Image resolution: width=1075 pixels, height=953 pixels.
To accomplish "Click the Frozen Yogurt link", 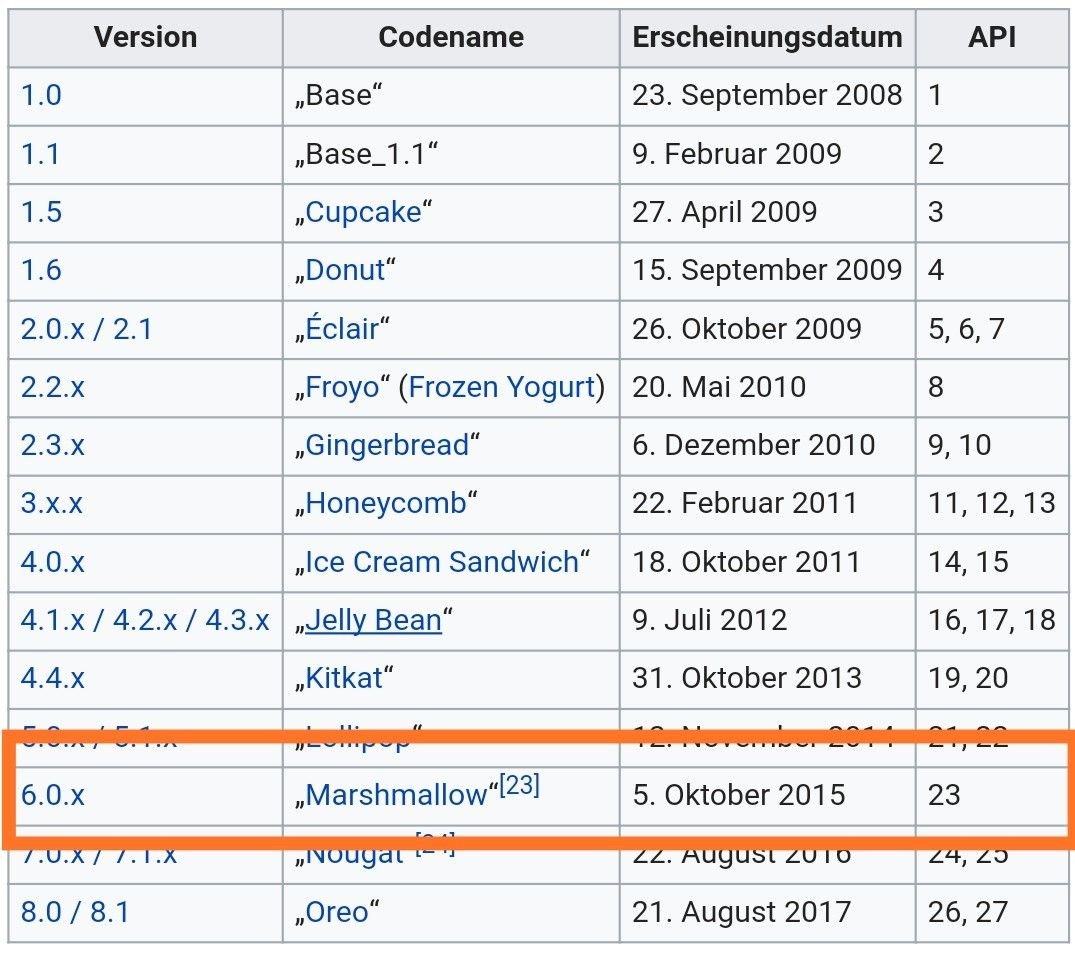I will coord(502,387).
